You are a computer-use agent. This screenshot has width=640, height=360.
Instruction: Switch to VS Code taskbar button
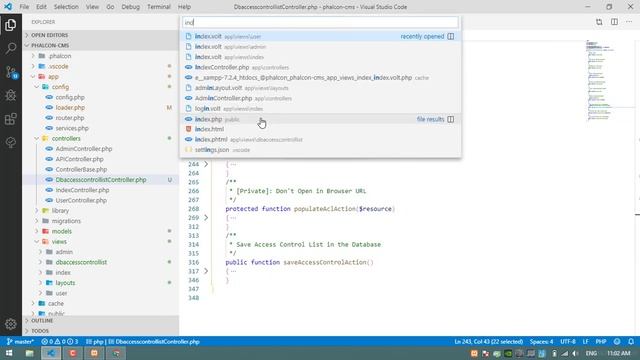[51, 353]
